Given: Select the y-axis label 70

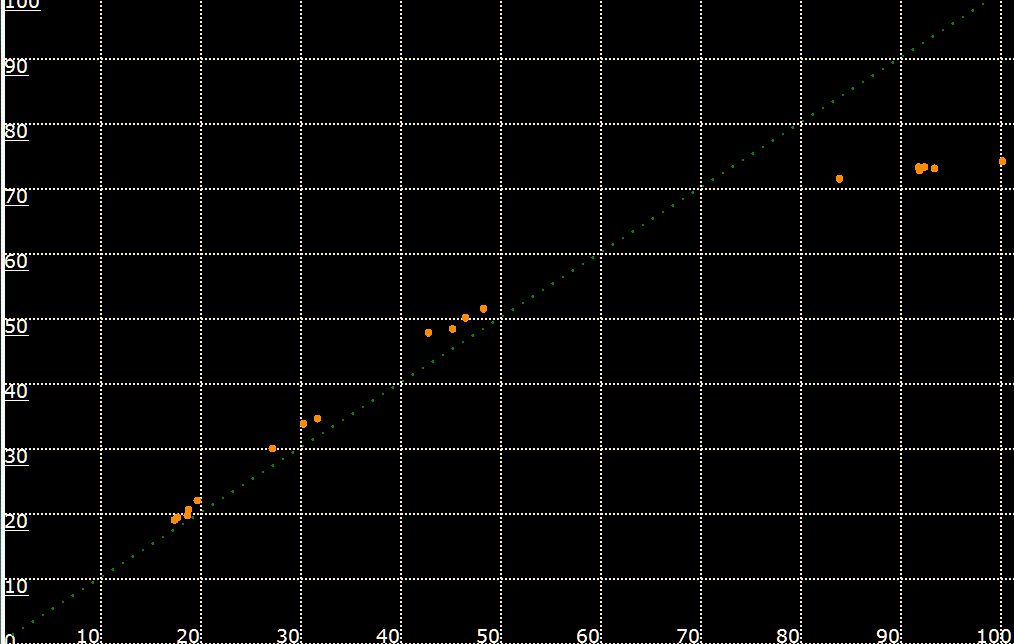Looking at the screenshot, I should [16, 196].
